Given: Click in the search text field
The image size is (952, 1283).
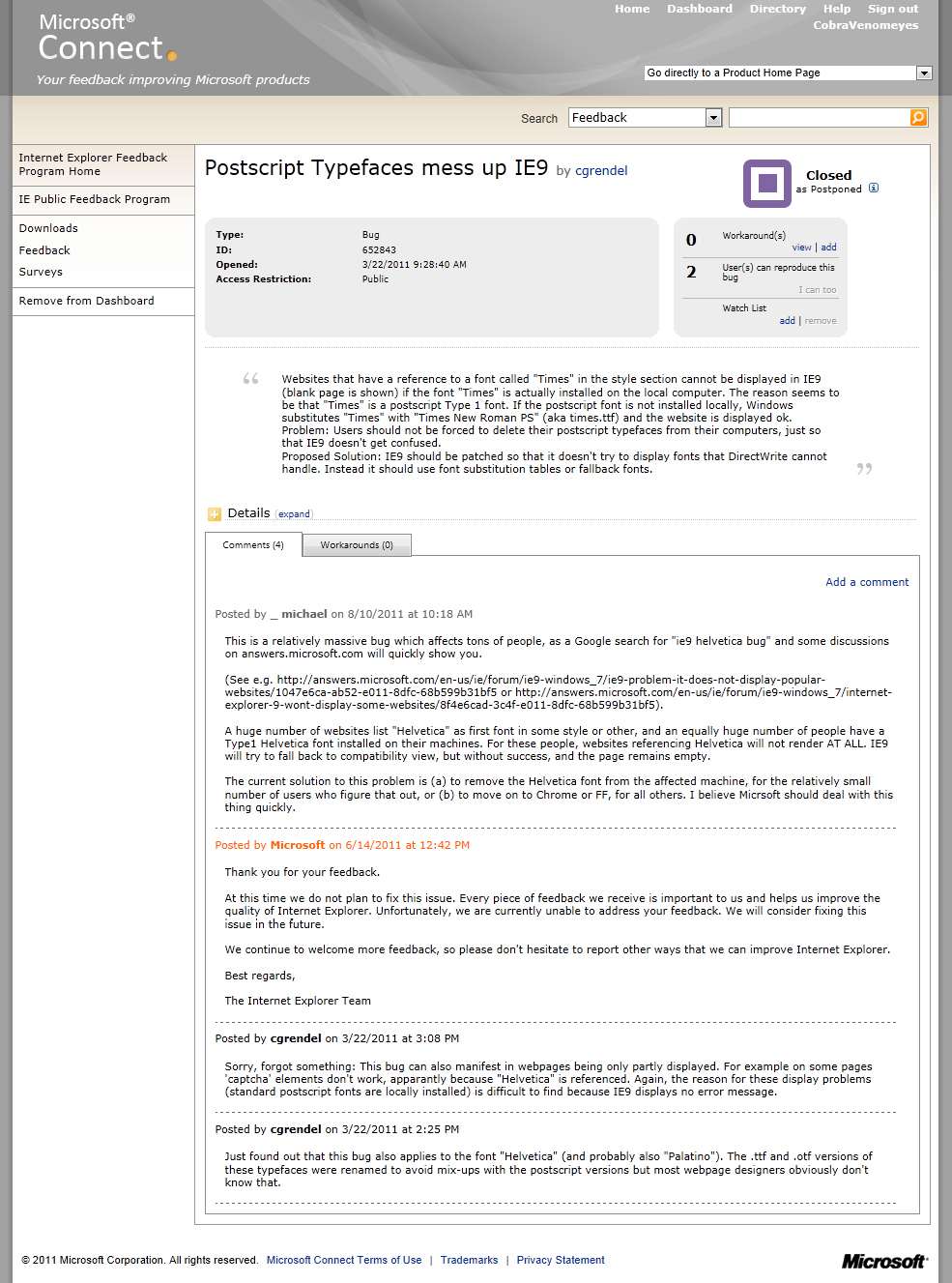Looking at the screenshot, I should click(x=819, y=117).
